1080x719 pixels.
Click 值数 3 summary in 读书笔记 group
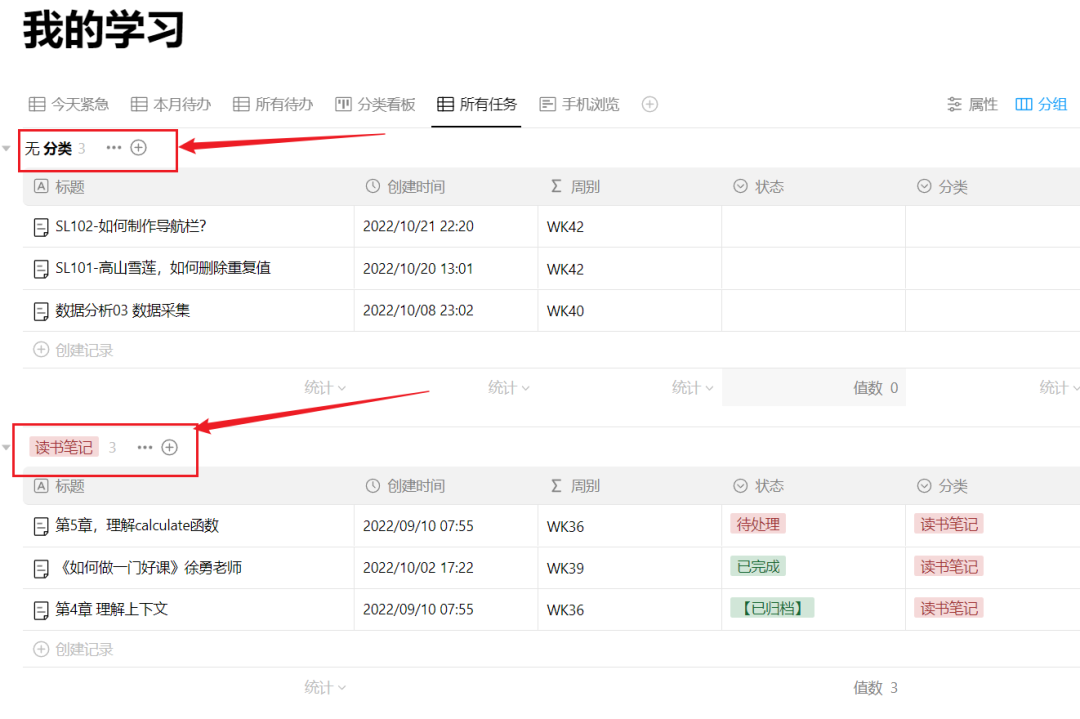[x=875, y=687]
